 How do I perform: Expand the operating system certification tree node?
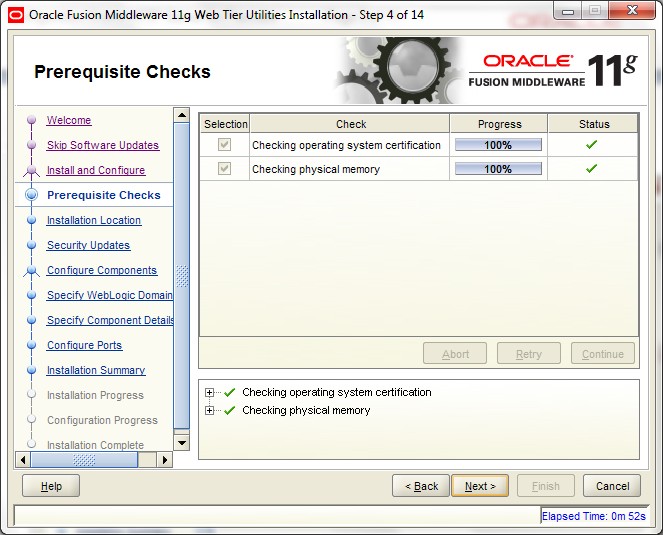[x=209, y=392]
